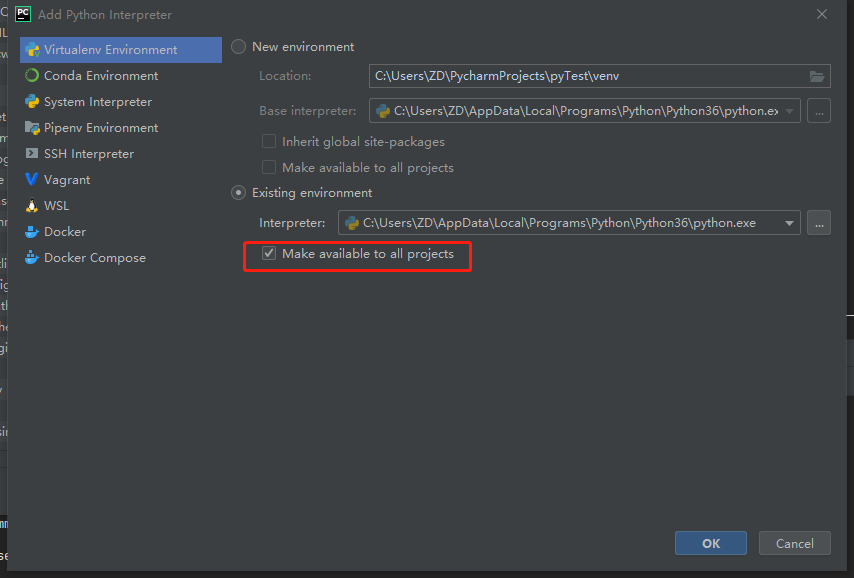
Task: Click the folder browse icon in Location field
Action: point(816,76)
